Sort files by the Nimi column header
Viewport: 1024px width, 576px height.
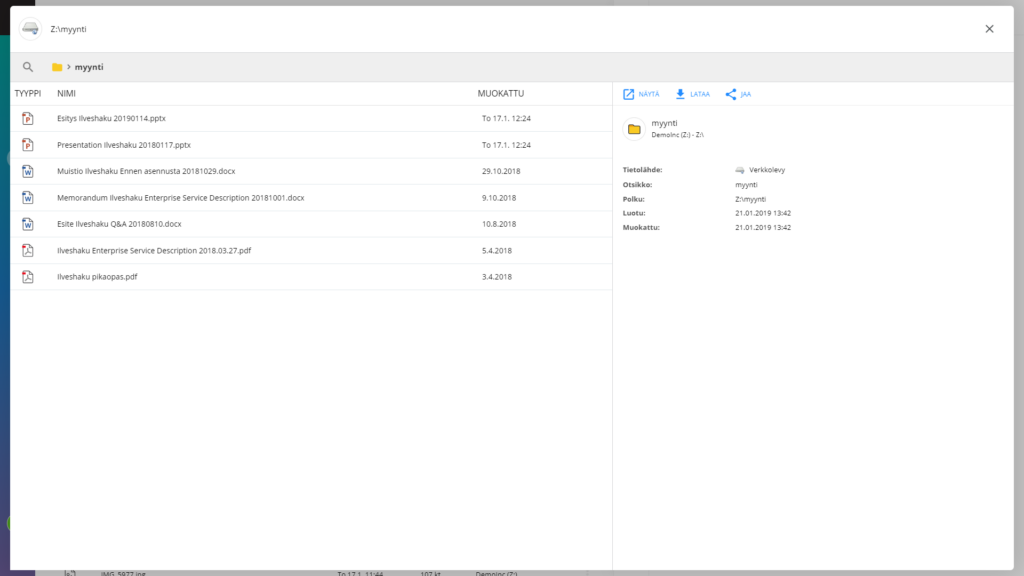click(66, 94)
